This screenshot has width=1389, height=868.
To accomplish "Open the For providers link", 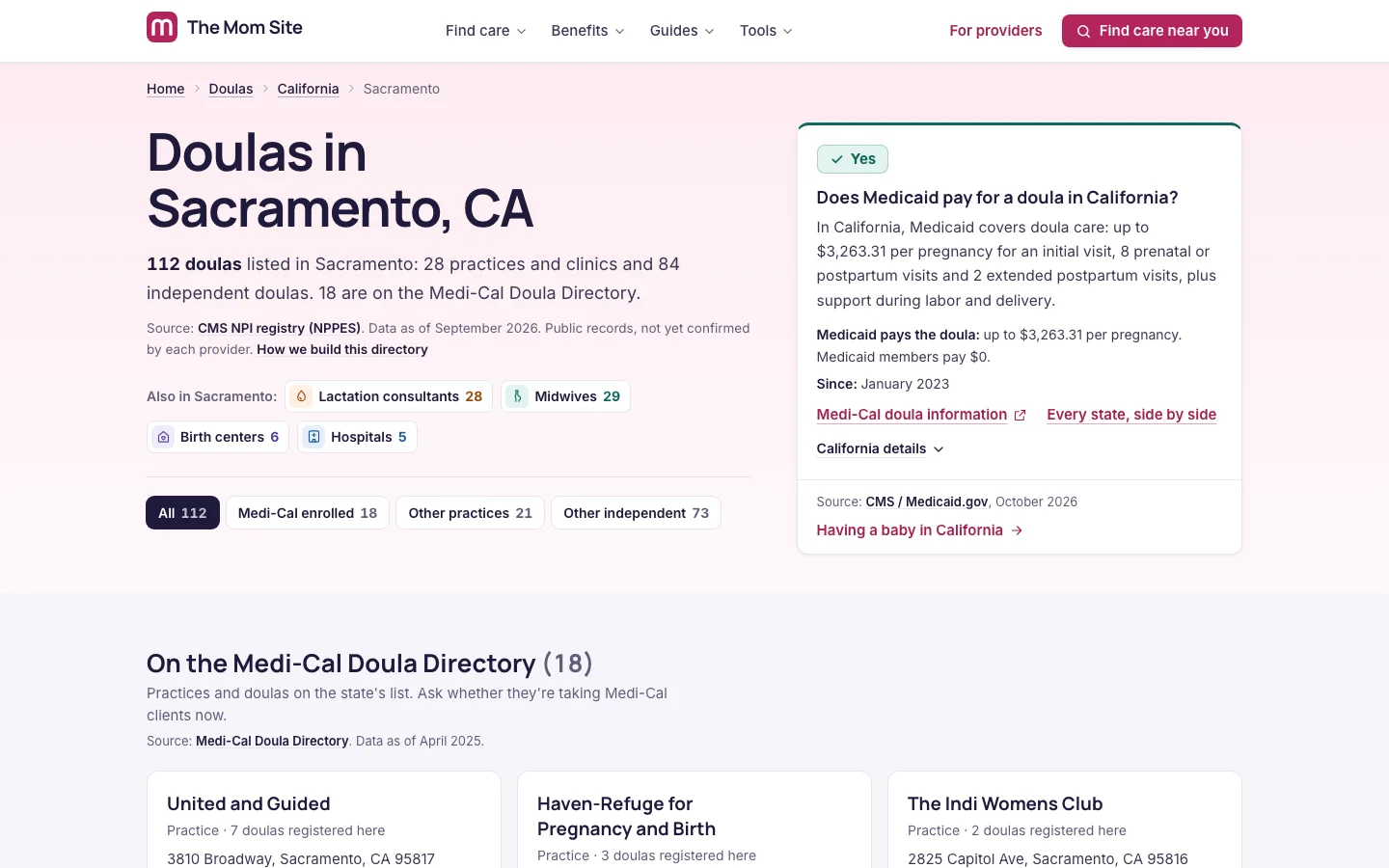I will point(995,31).
